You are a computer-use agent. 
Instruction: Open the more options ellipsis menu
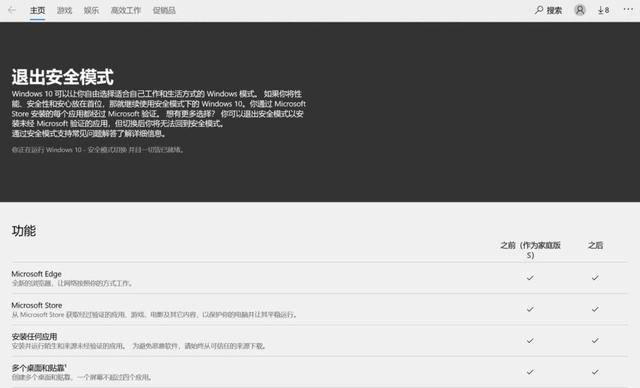[x=628, y=9]
